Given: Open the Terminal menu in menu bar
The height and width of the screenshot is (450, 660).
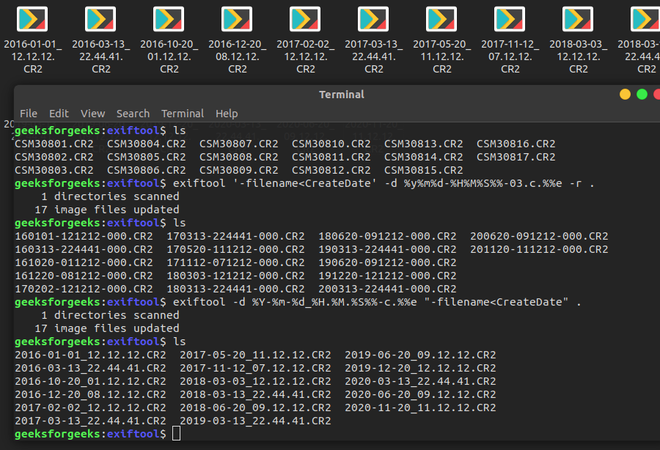Looking at the screenshot, I should (x=182, y=114).
